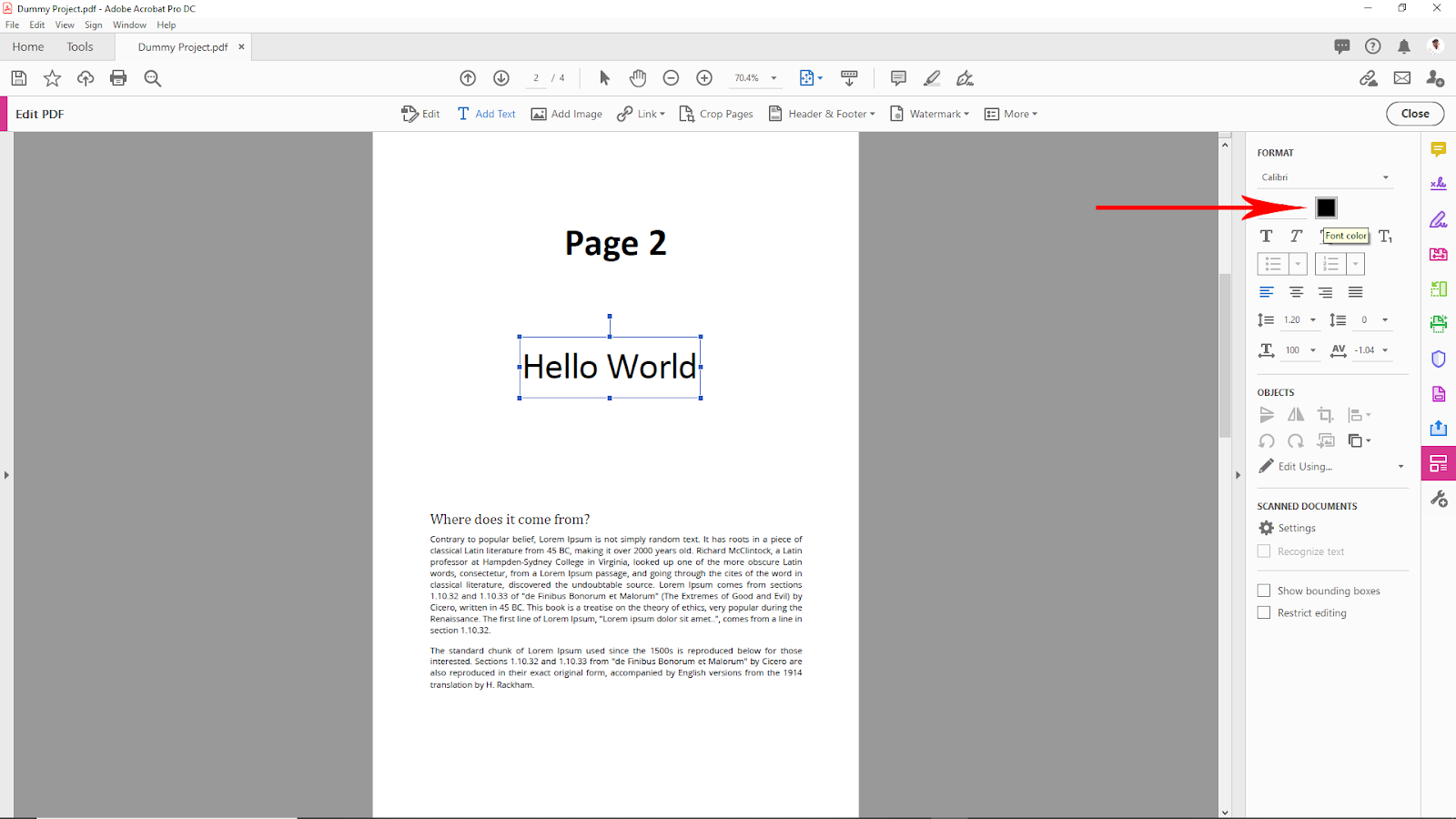Expand bulleted list style dropdown
Viewport: 1456px width, 819px height.
pyautogui.click(x=1299, y=264)
